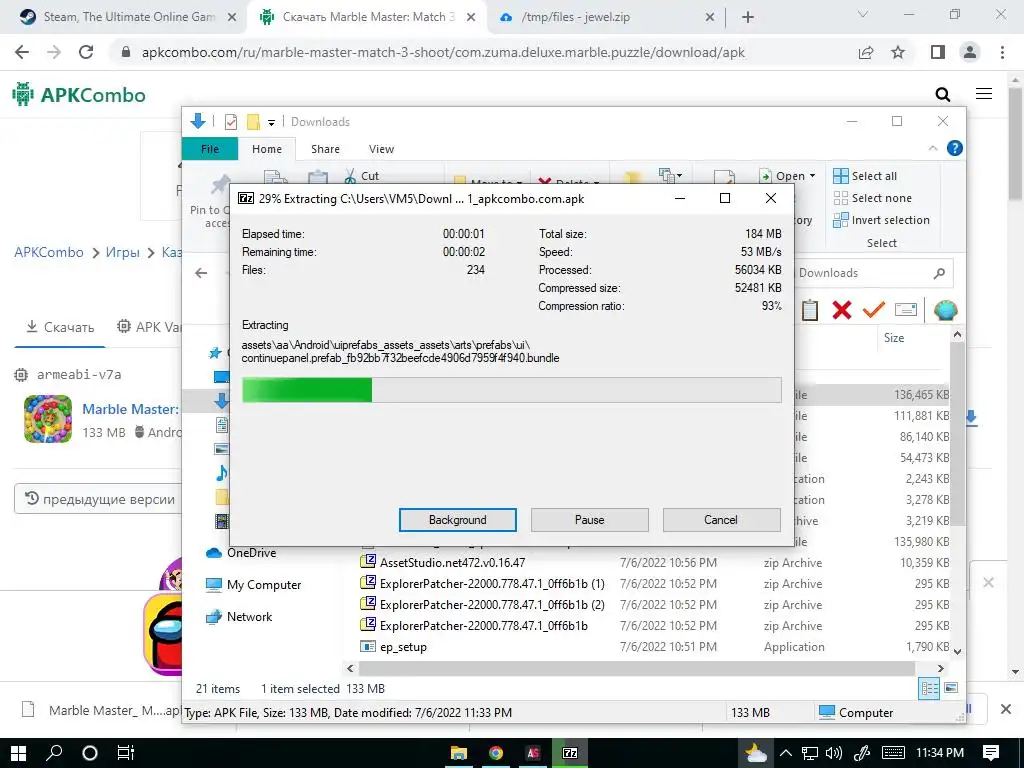Click Select all in the ribbon
Image resolution: width=1024 pixels, height=768 pixels.
(x=865, y=176)
